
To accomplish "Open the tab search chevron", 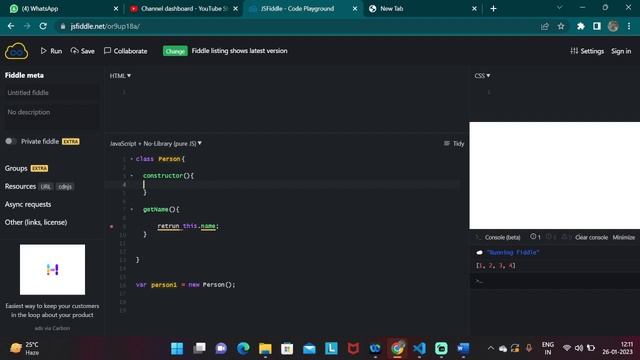I will 560,8.
